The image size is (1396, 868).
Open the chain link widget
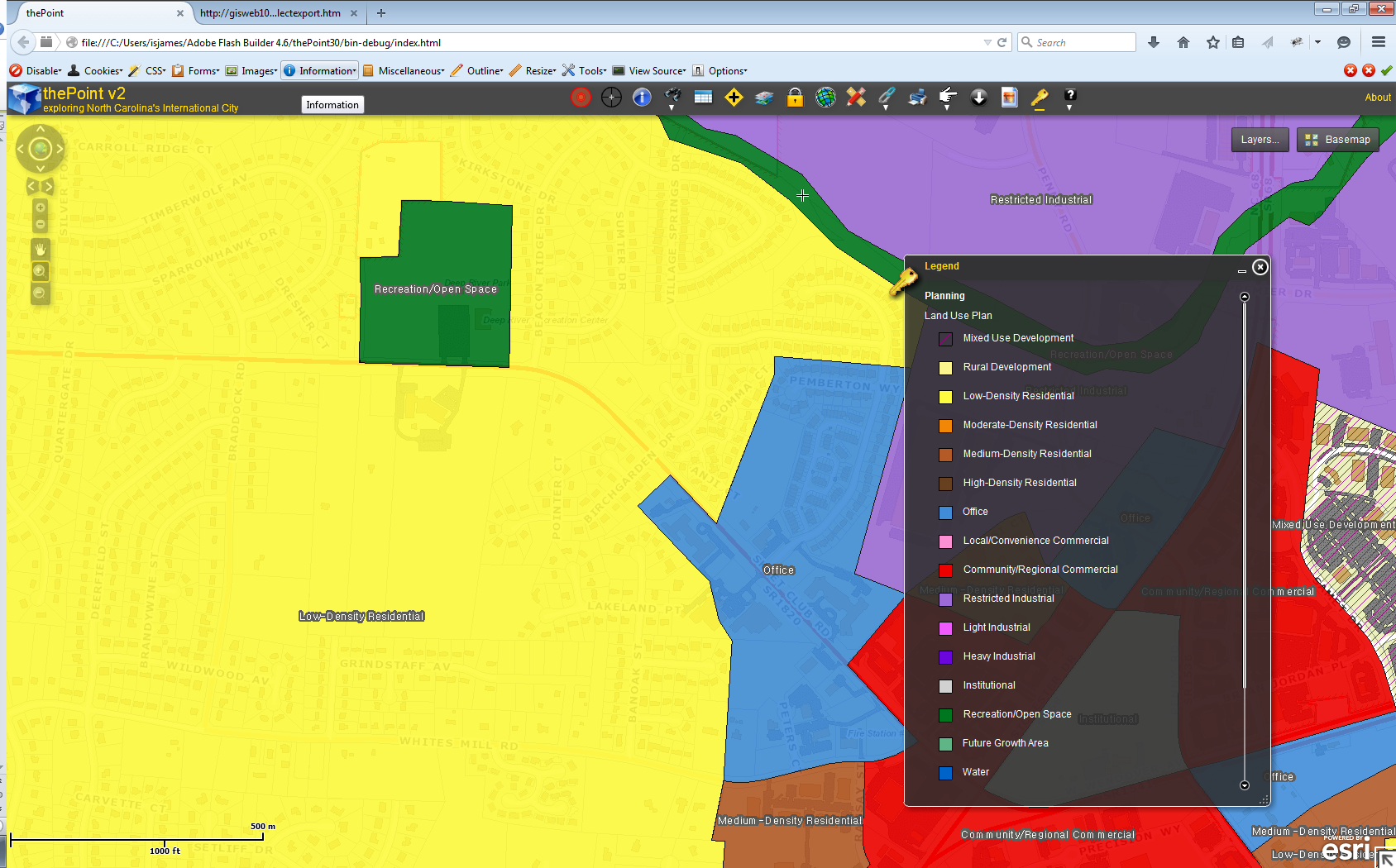click(887, 98)
